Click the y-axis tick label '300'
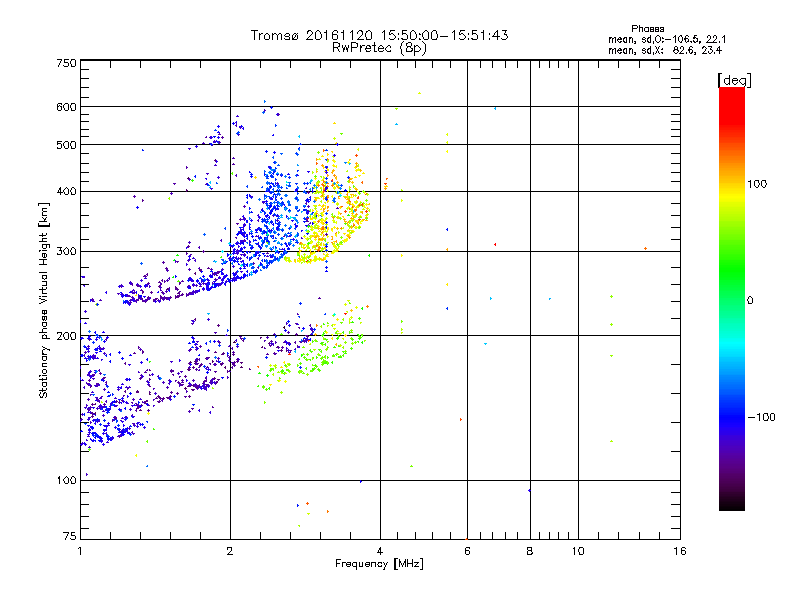The height and width of the screenshot is (600, 800). pyautogui.click(x=67, y=252)
